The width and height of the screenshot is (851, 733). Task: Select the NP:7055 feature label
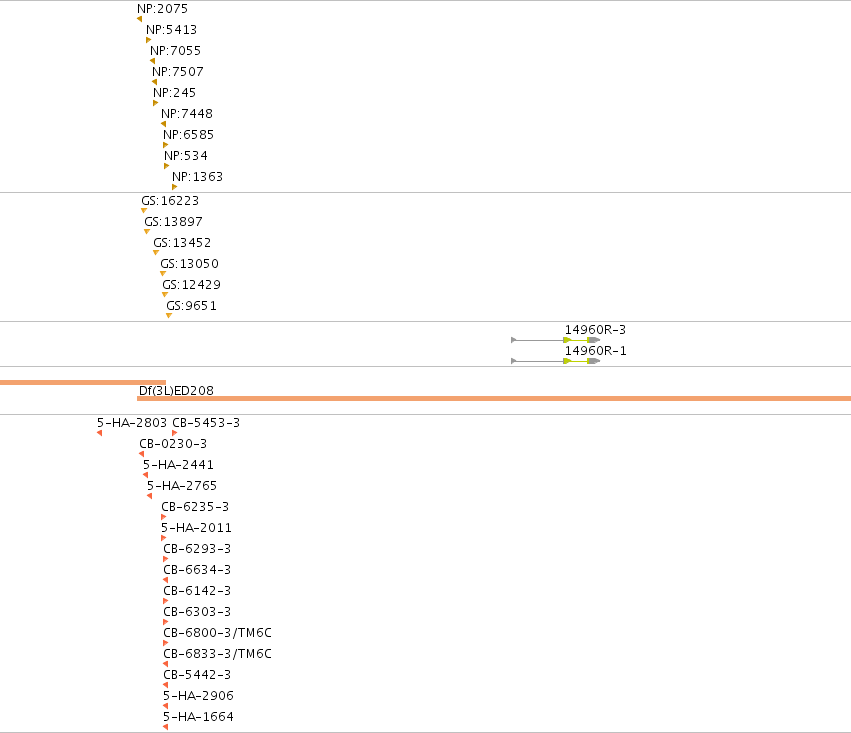(x=175, y=51)
